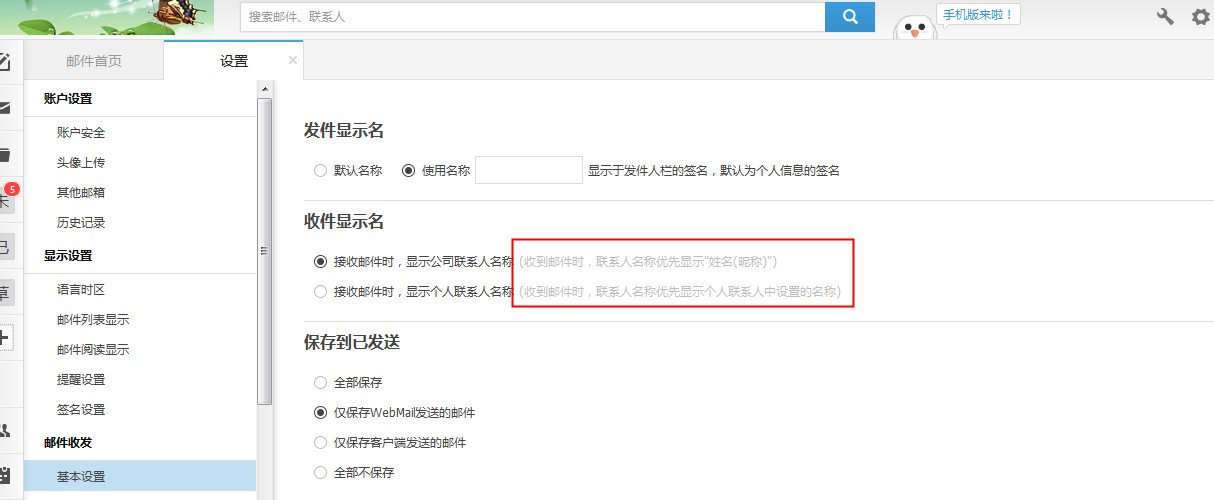Select 接收邮件时，显示个人联系人名称 option
Screen dimensions: 1214x500
(x=320, y=292)
